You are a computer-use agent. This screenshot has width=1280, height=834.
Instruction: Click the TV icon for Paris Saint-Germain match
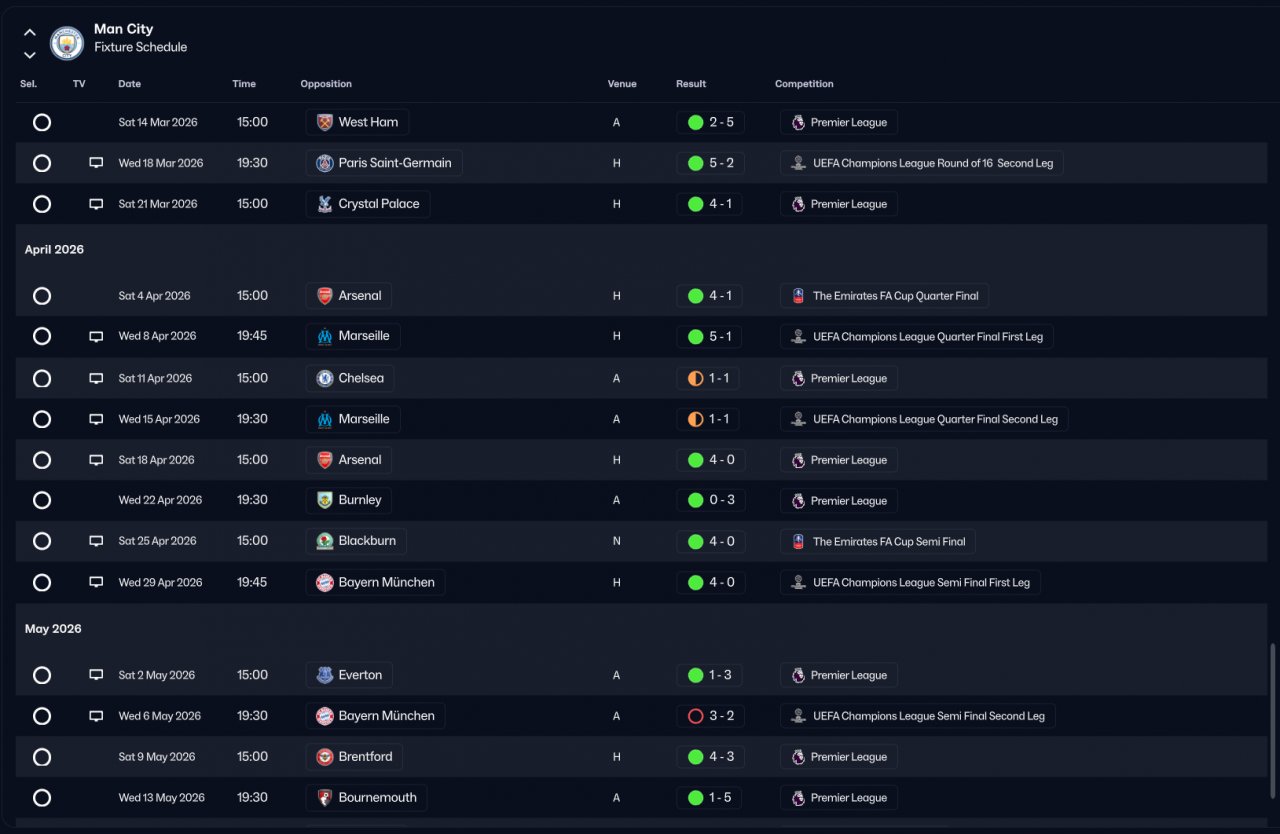tap(96, 163)
